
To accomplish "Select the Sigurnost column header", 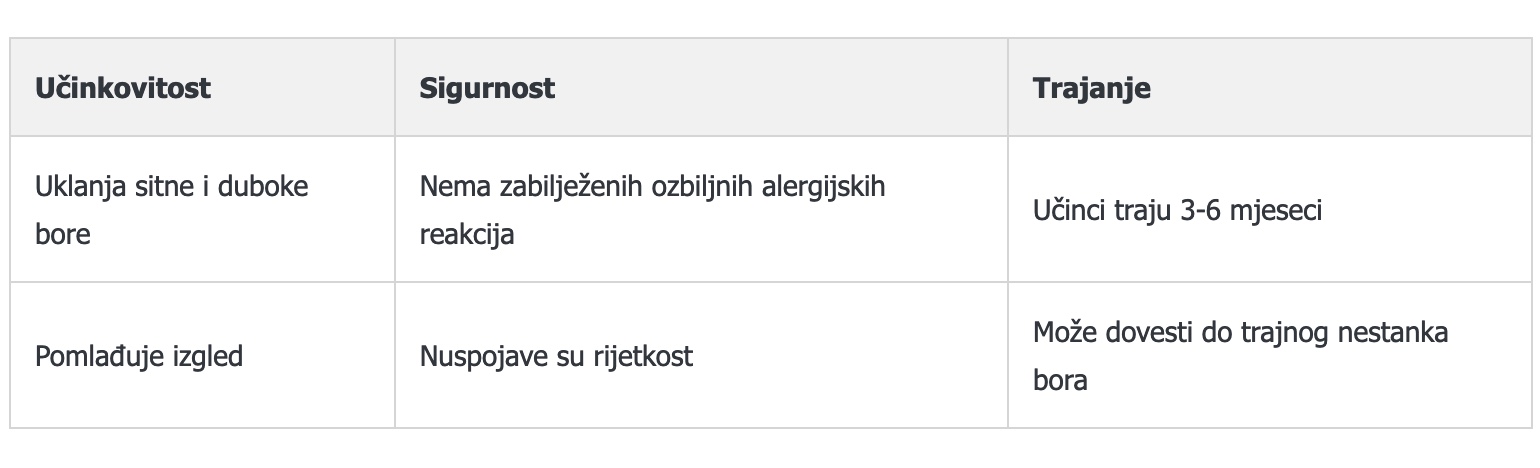I will (x=701, y=87).
